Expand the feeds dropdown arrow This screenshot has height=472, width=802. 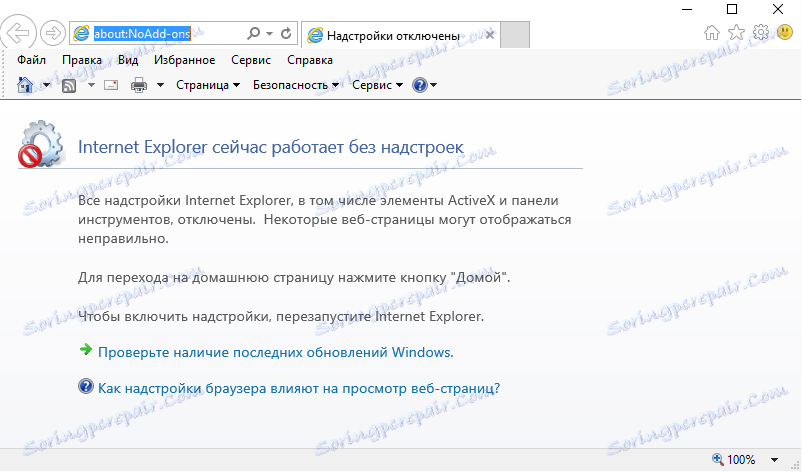click(x=91, y=85)
